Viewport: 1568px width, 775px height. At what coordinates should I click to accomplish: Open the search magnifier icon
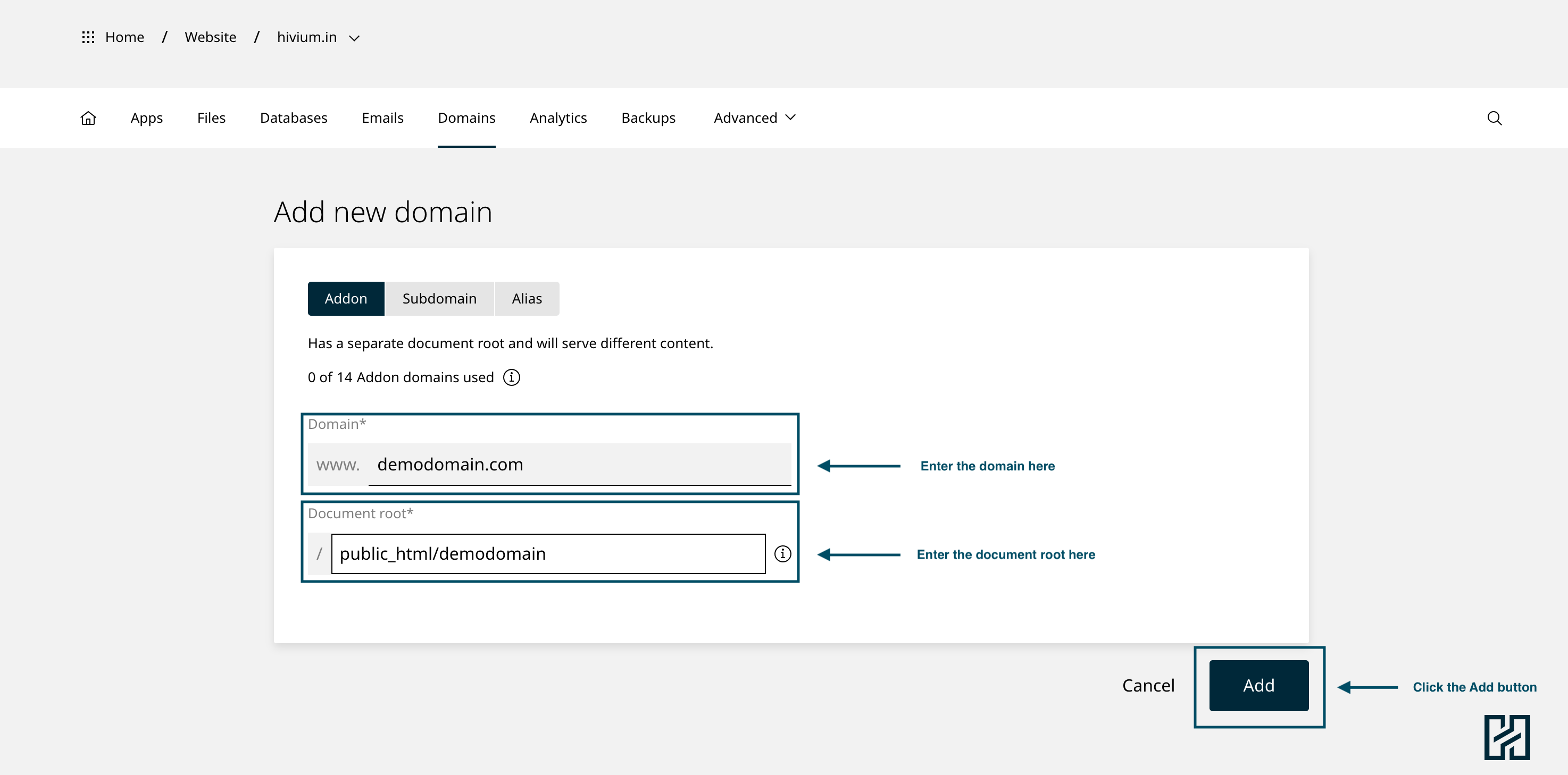pyautogui.click(x=1494, y=118)
